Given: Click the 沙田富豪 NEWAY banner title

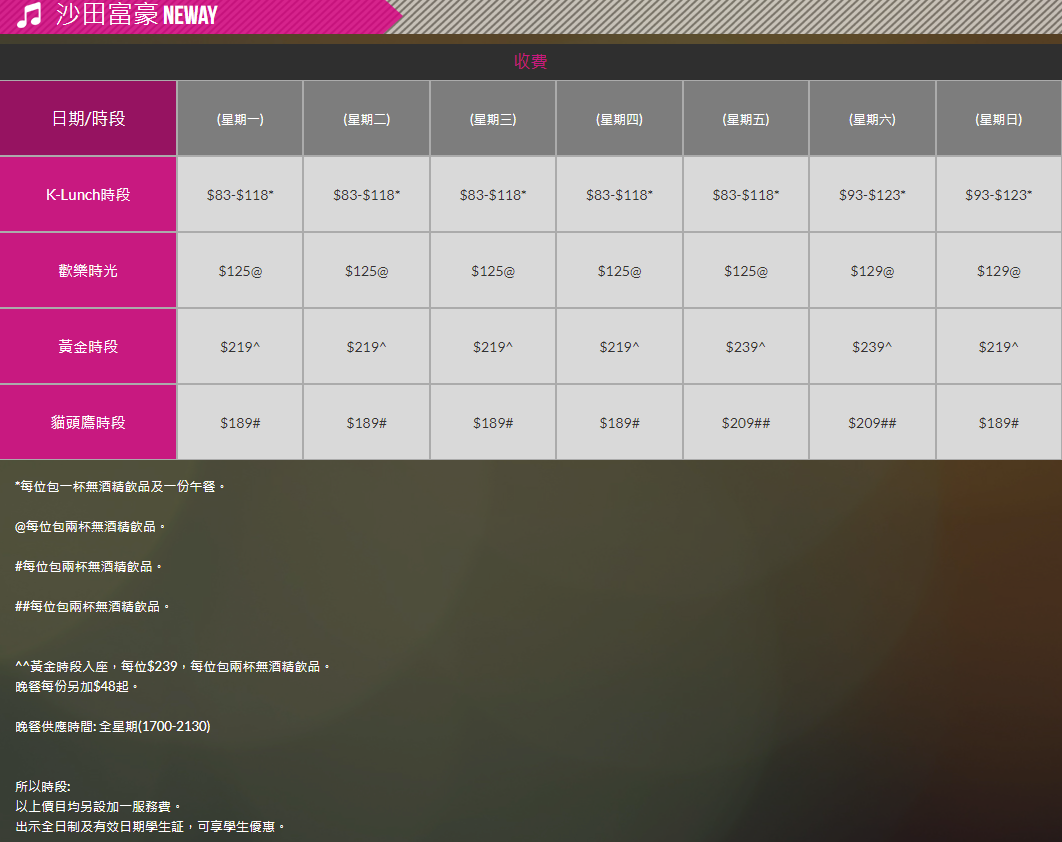Looking at the screenshot, I should pyautogui.click(x=136, y=16).
